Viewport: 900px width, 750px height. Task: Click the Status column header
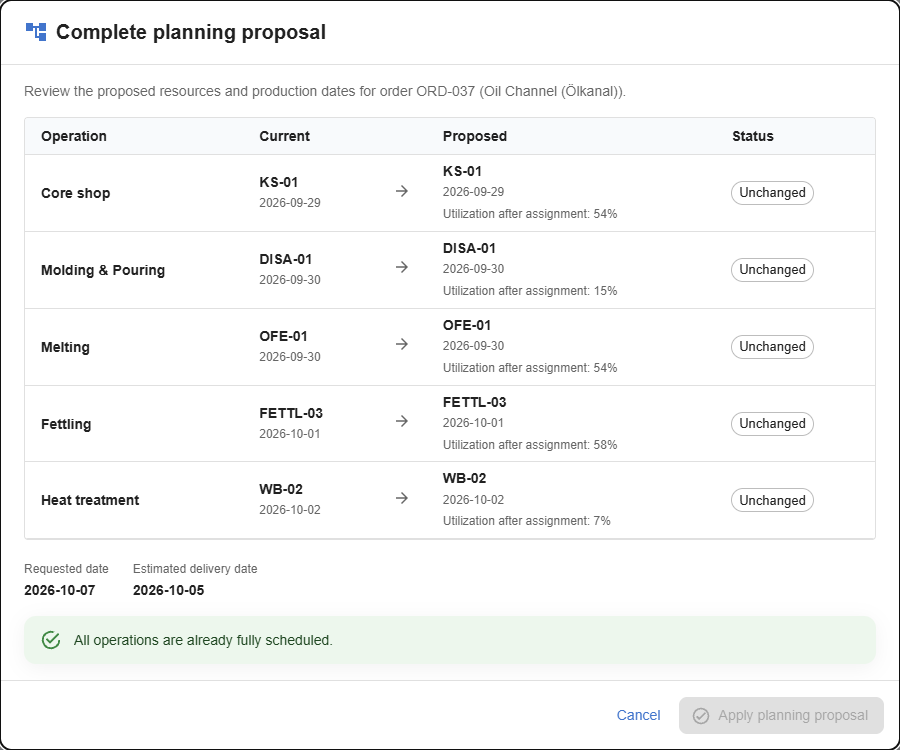pos(752,136)
